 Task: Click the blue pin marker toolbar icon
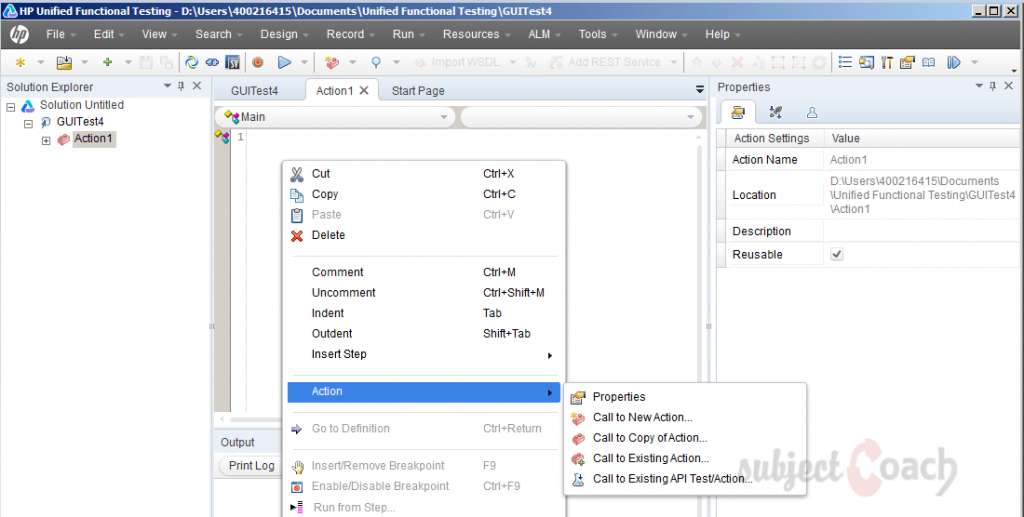[x=376, y=63]
